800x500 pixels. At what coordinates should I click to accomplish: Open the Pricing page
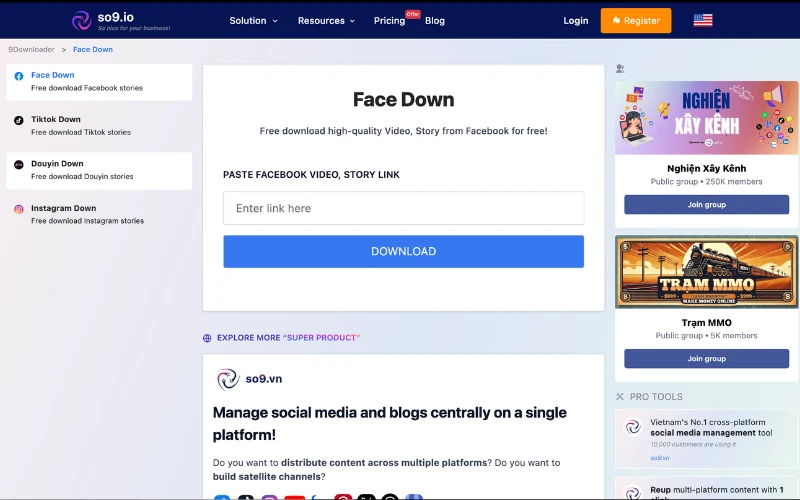tap(389, 21)
